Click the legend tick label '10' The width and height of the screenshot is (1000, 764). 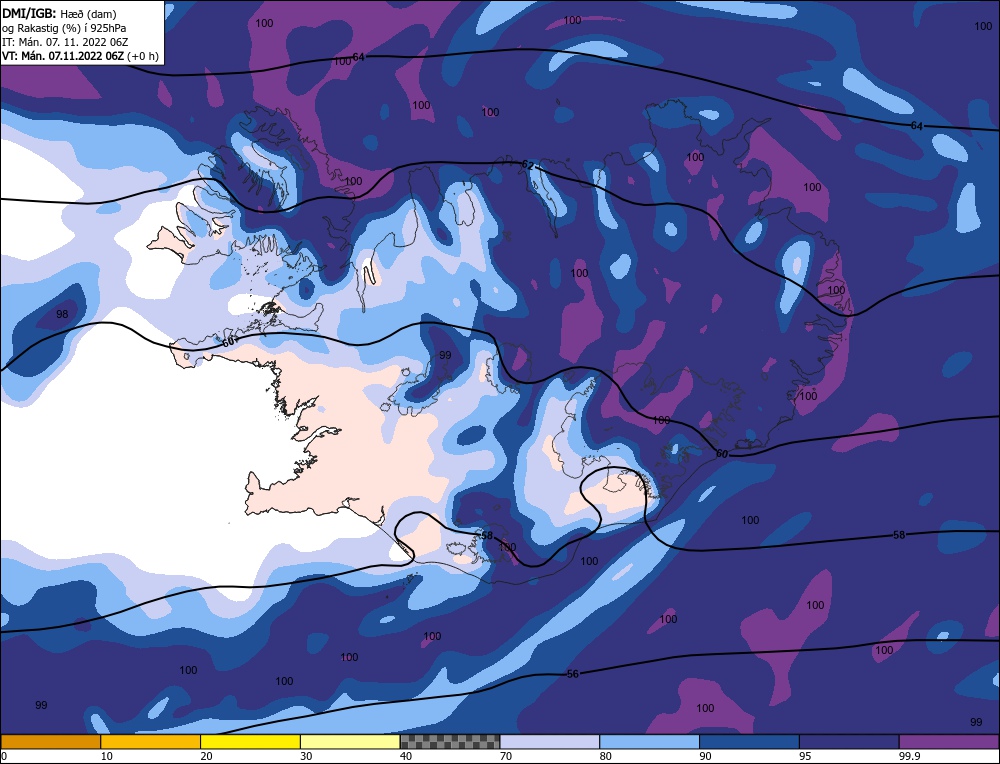(x=106, y=756)
